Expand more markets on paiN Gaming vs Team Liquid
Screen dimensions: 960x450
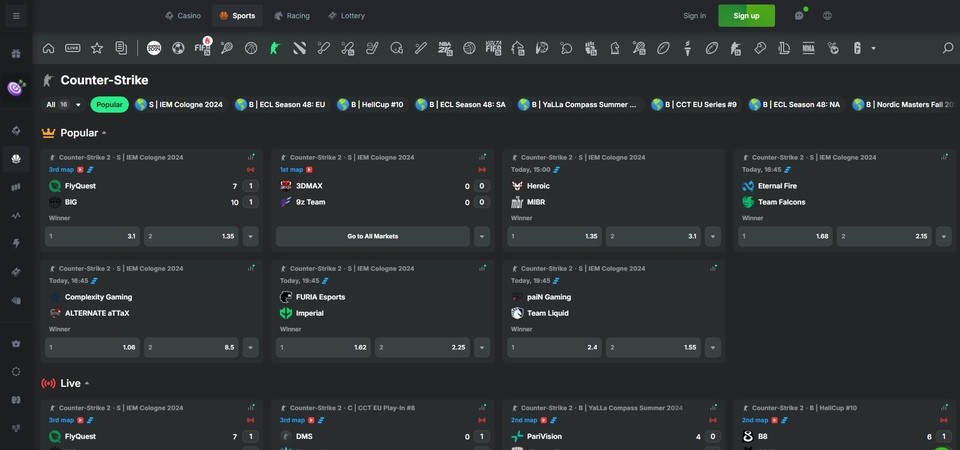coord(713,347)
